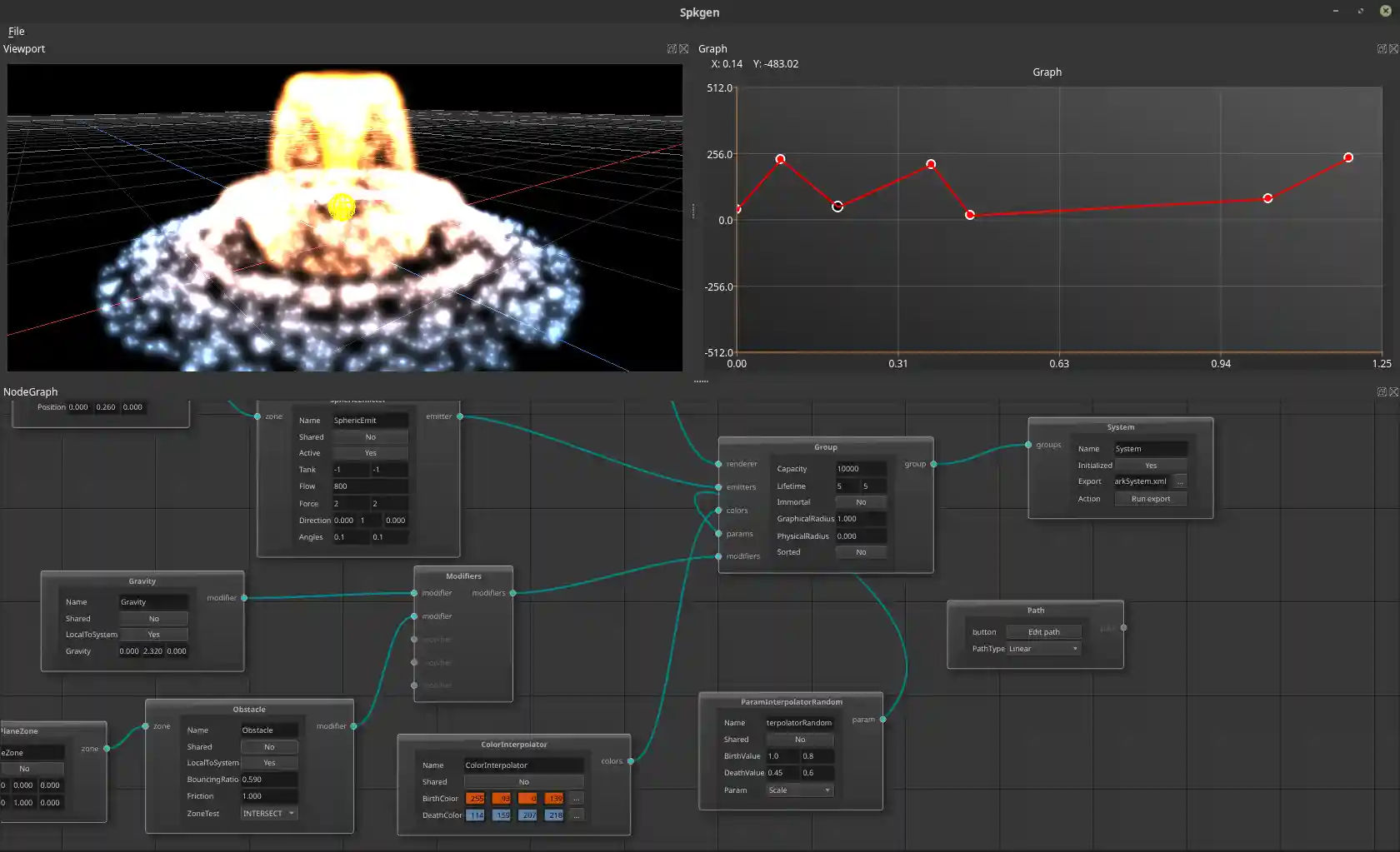Click the colors output port on ColorInterpolator
This screenshot has height=852, width=1400.
[x=631, y=760]
